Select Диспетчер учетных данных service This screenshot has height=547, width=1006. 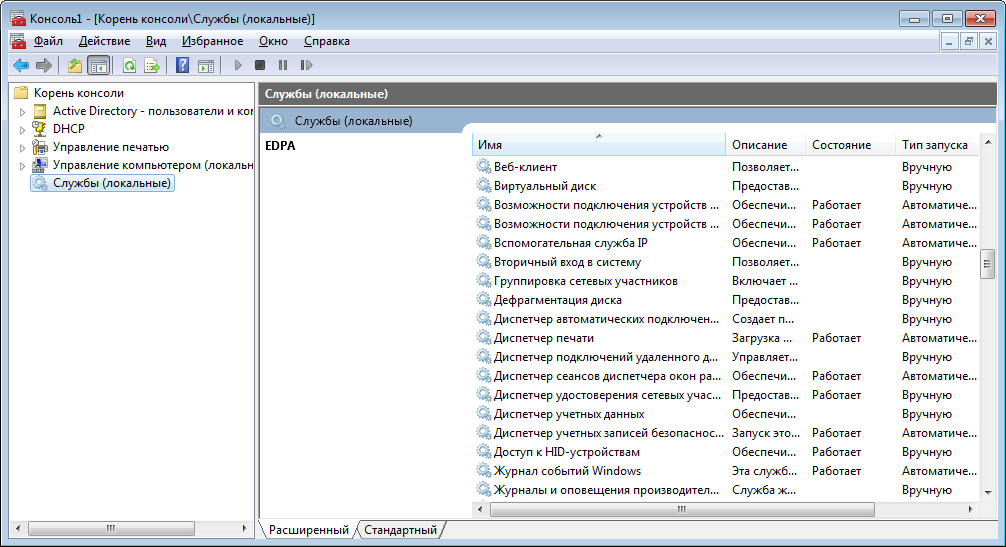coord(726,414)
